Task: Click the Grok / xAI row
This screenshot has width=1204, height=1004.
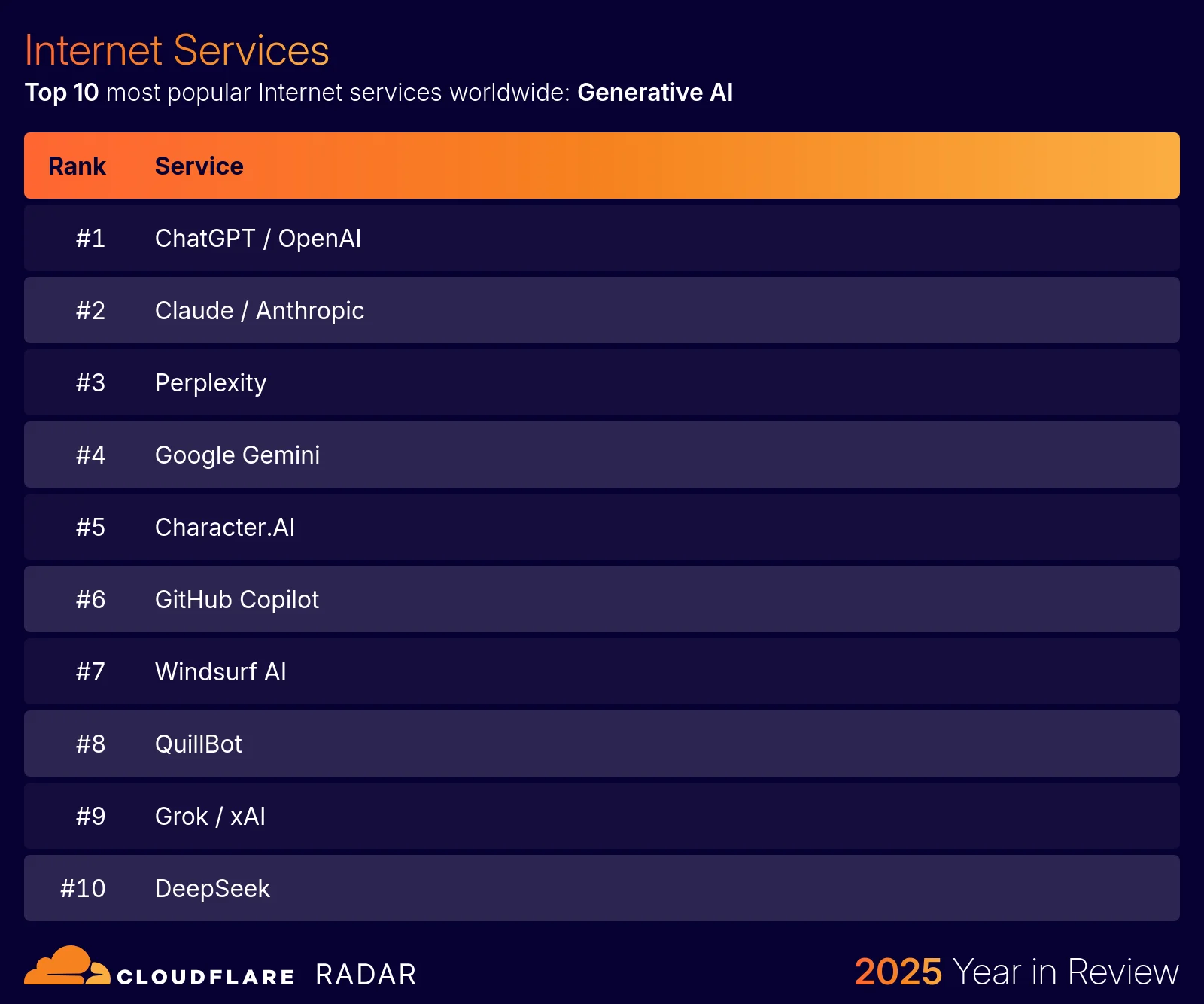Action: [x=210, y=816]
